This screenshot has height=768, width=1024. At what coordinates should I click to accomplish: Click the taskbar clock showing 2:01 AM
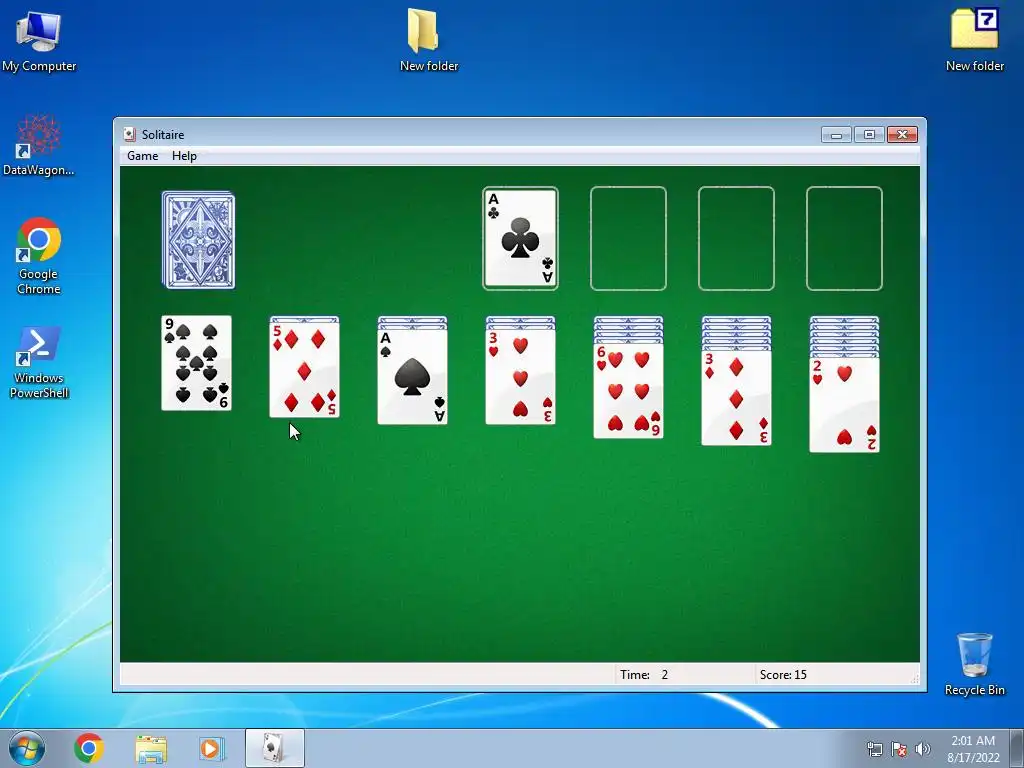(x=973, y=749)
